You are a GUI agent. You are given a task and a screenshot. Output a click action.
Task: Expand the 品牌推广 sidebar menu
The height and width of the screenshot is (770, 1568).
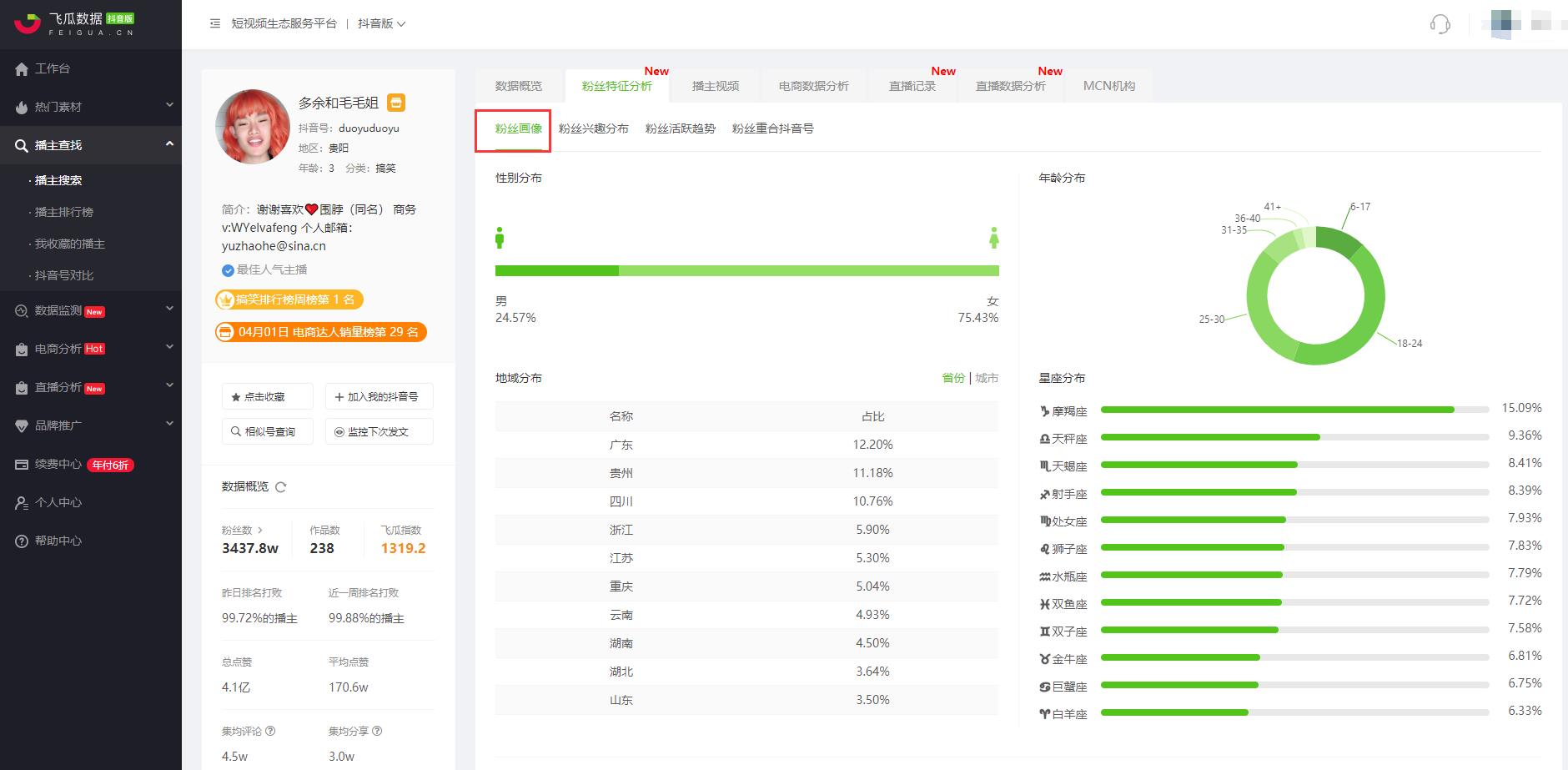pyautogui.click(x=169, y=424)
